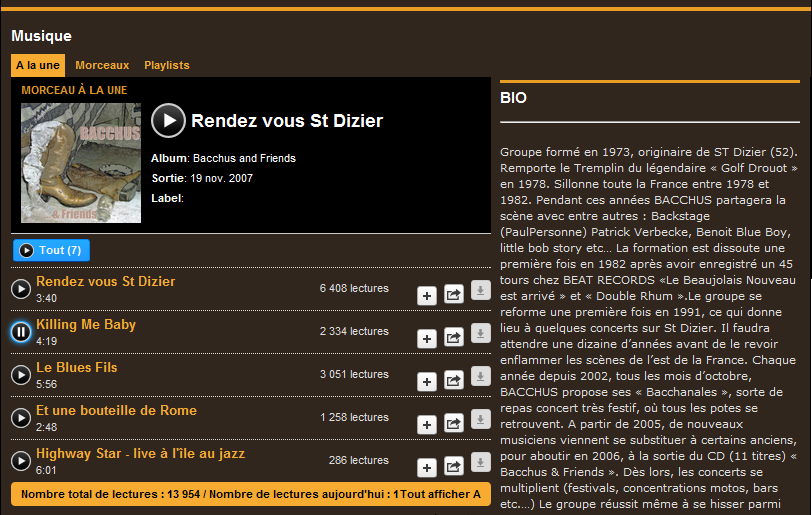Viewport: 812px width, 515px height.
Task: Click the Nombre total de lectures : 13 954 text
Action: (110, 494)
